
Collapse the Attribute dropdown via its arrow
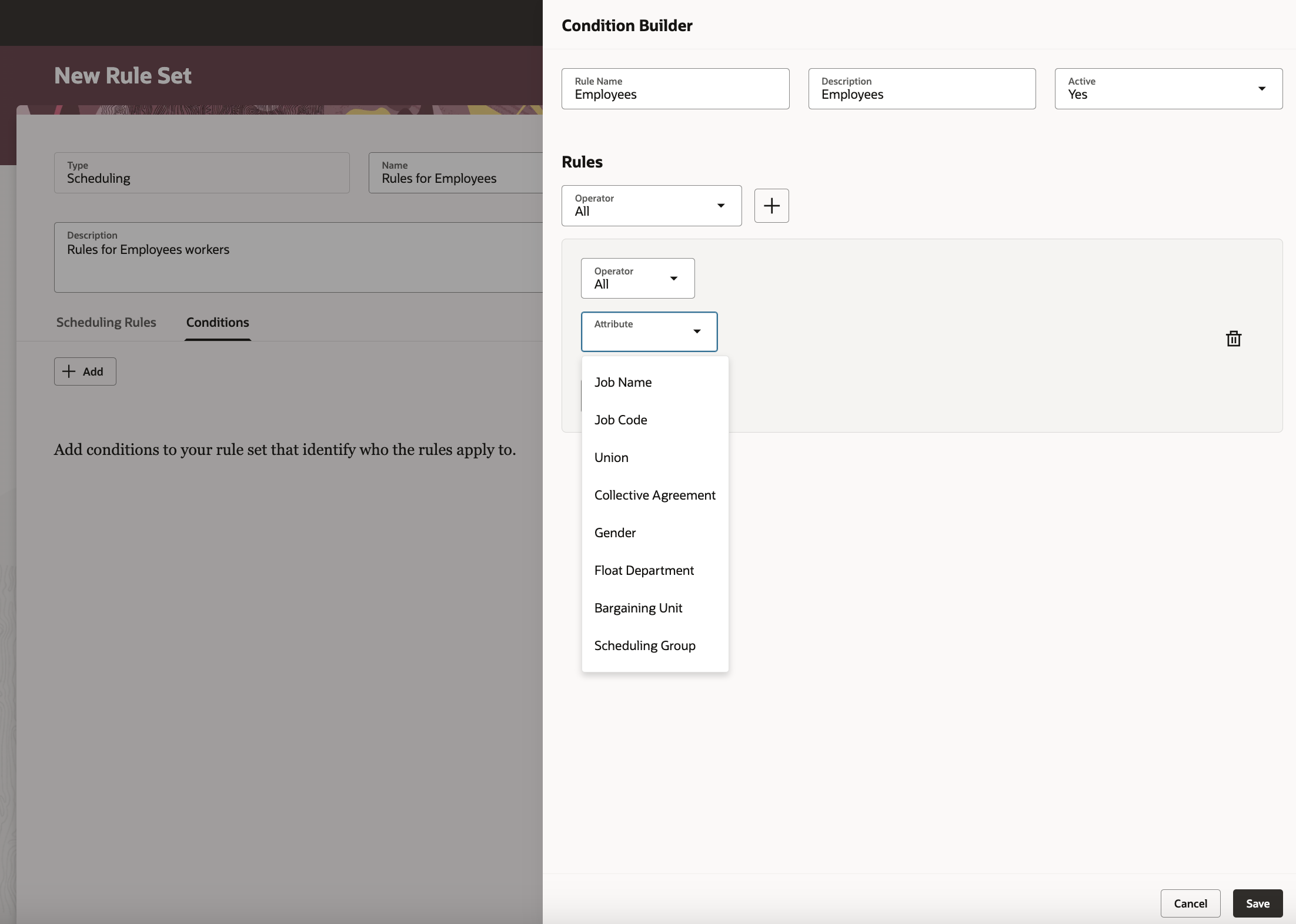(697, 332)
